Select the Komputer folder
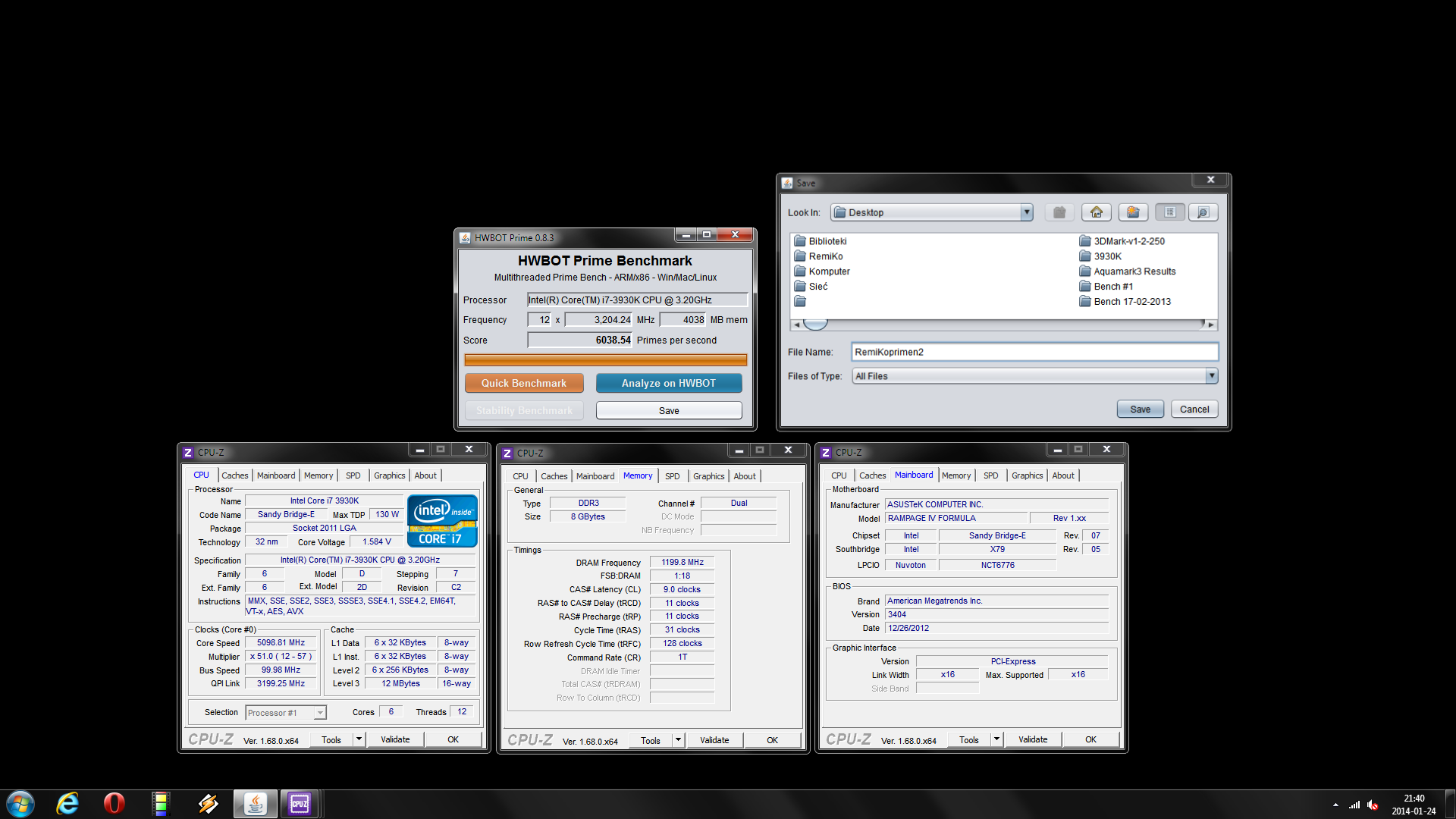1456x819 pixels. pos(822,271)
